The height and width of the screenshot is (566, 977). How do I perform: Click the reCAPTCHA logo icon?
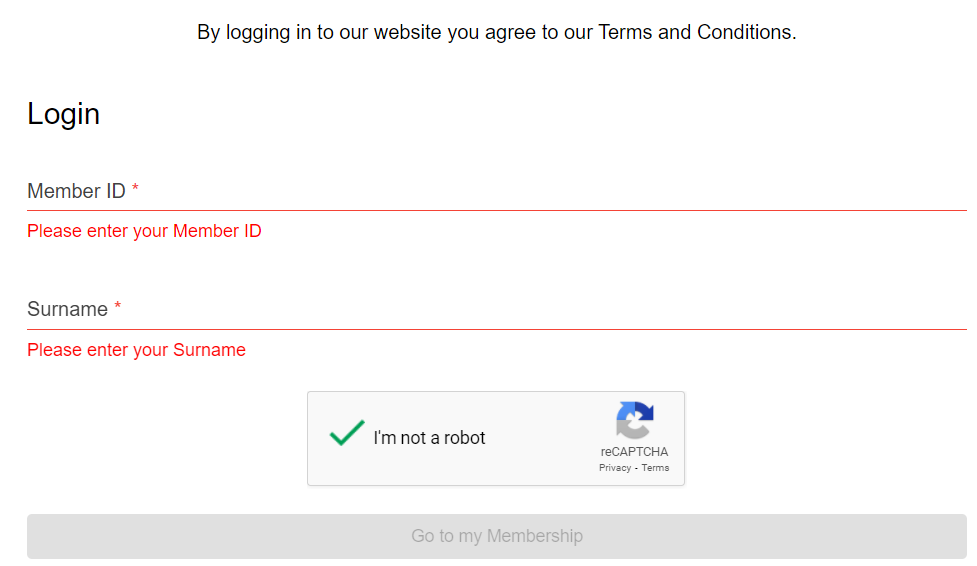[x=635, y=420]
